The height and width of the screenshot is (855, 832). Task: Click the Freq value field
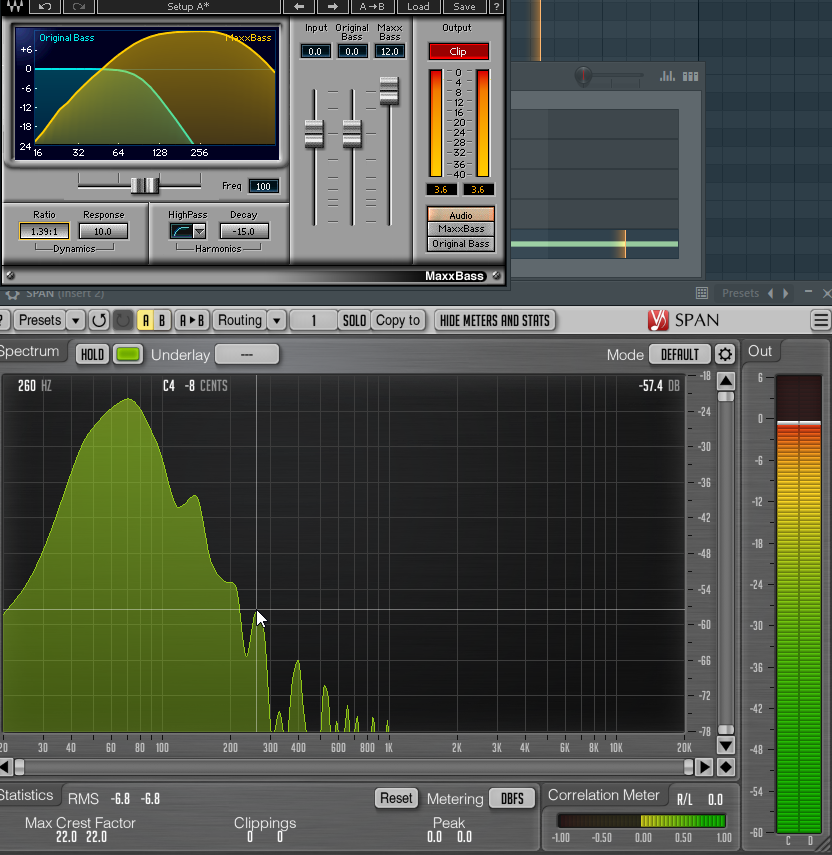(264, 186)
